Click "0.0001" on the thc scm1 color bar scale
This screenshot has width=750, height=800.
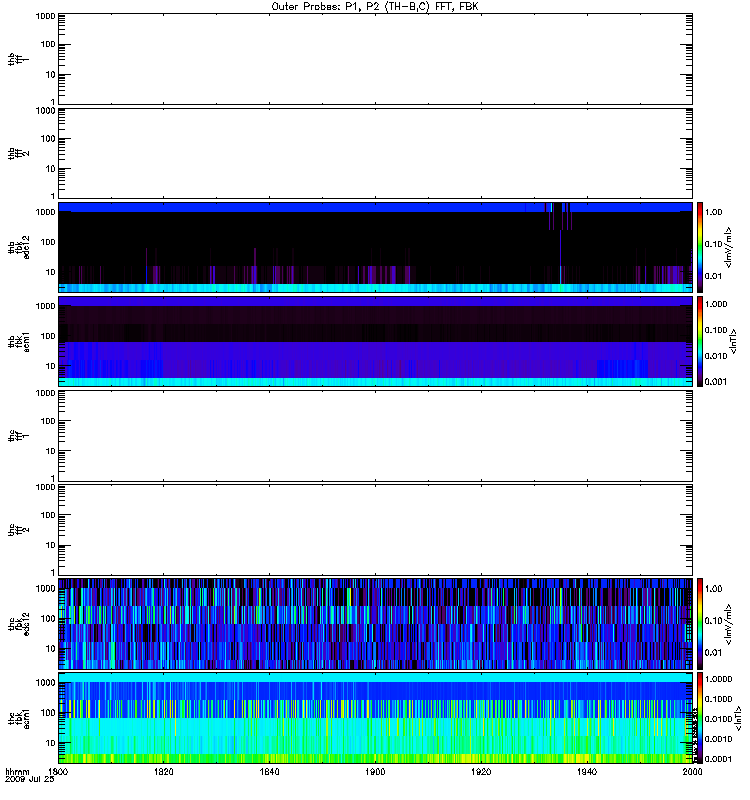pyautogui.click(x=718, y=759)
